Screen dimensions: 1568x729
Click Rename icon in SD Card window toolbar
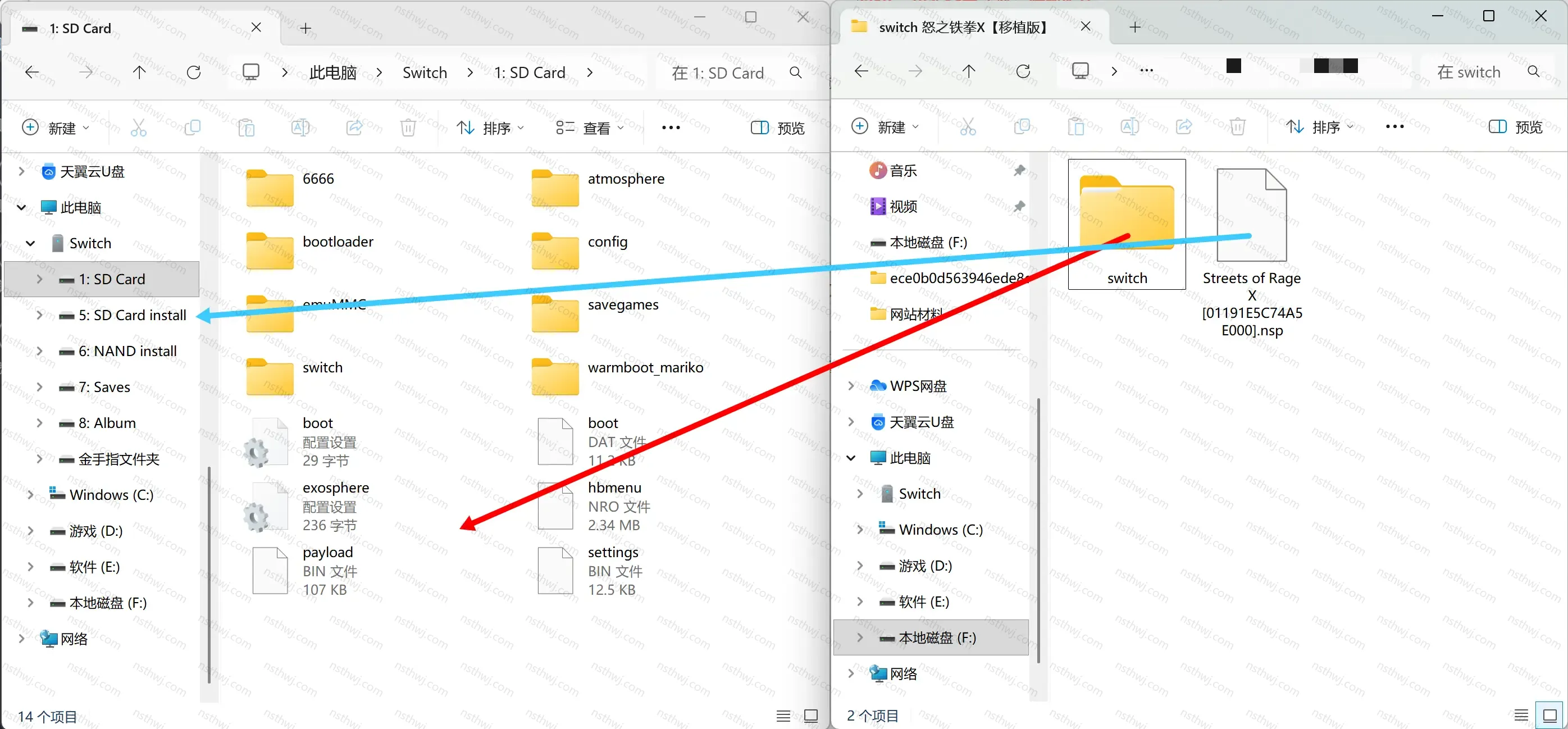tap(300, 128)
